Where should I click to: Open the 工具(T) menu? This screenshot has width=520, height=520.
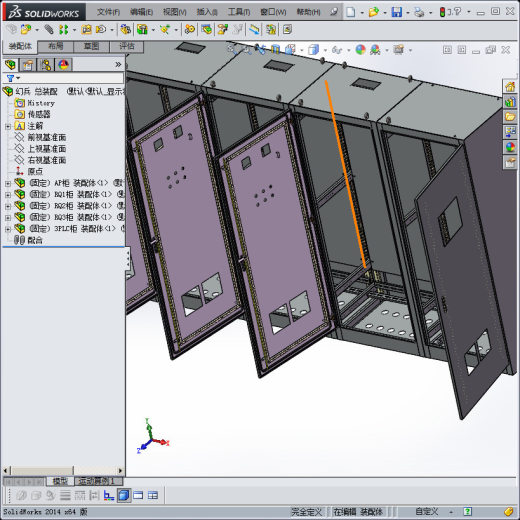pyautogui.click(x=239, y=12)
